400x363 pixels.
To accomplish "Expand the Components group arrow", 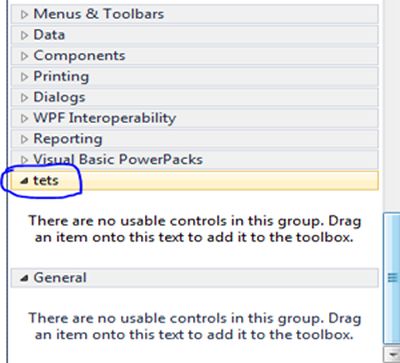I will [24, 56].
